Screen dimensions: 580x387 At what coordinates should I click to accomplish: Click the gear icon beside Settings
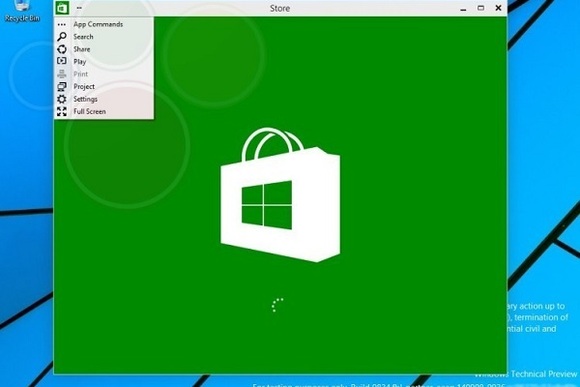coord(62,99)
